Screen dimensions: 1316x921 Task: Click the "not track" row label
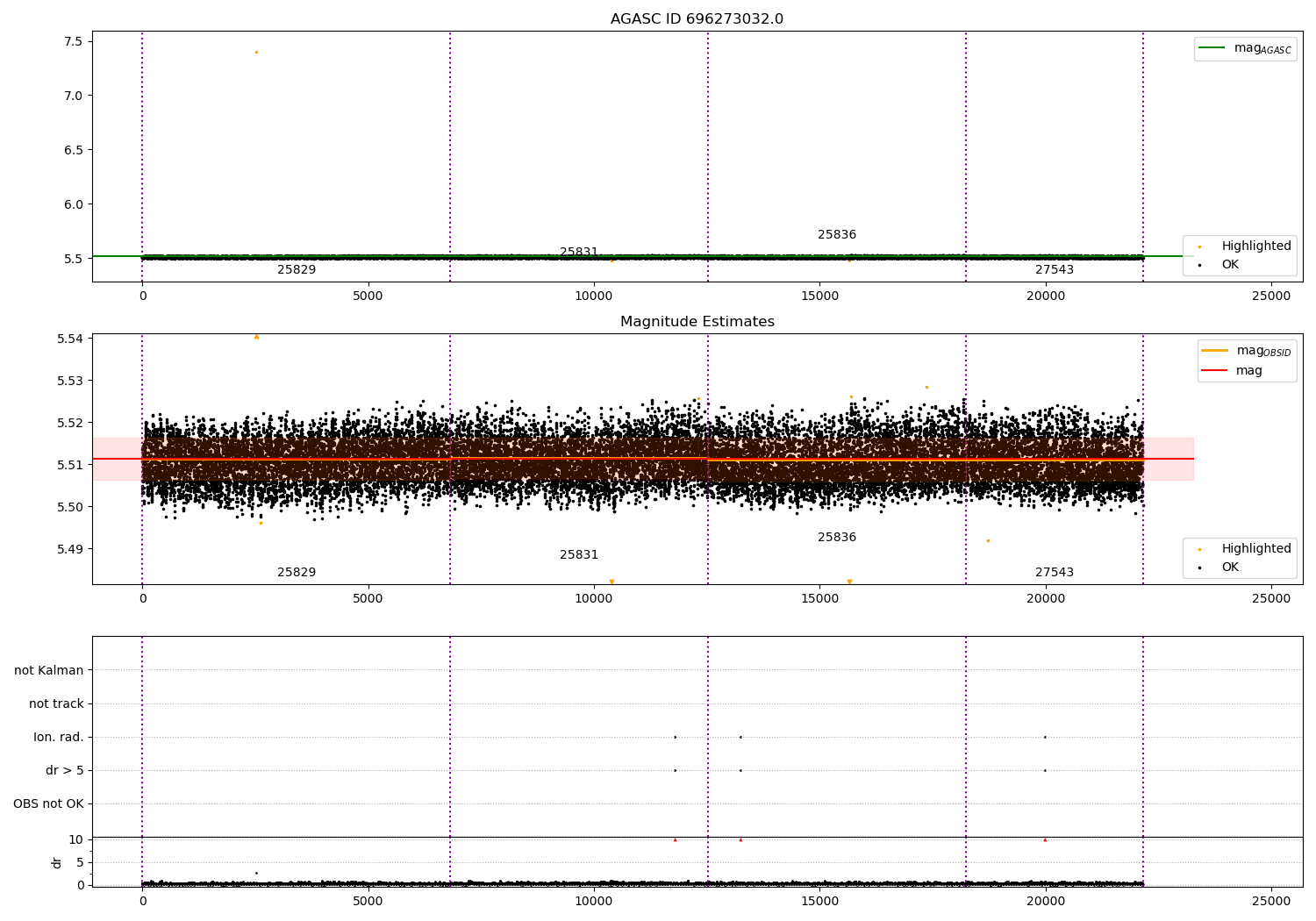[56, 703]
